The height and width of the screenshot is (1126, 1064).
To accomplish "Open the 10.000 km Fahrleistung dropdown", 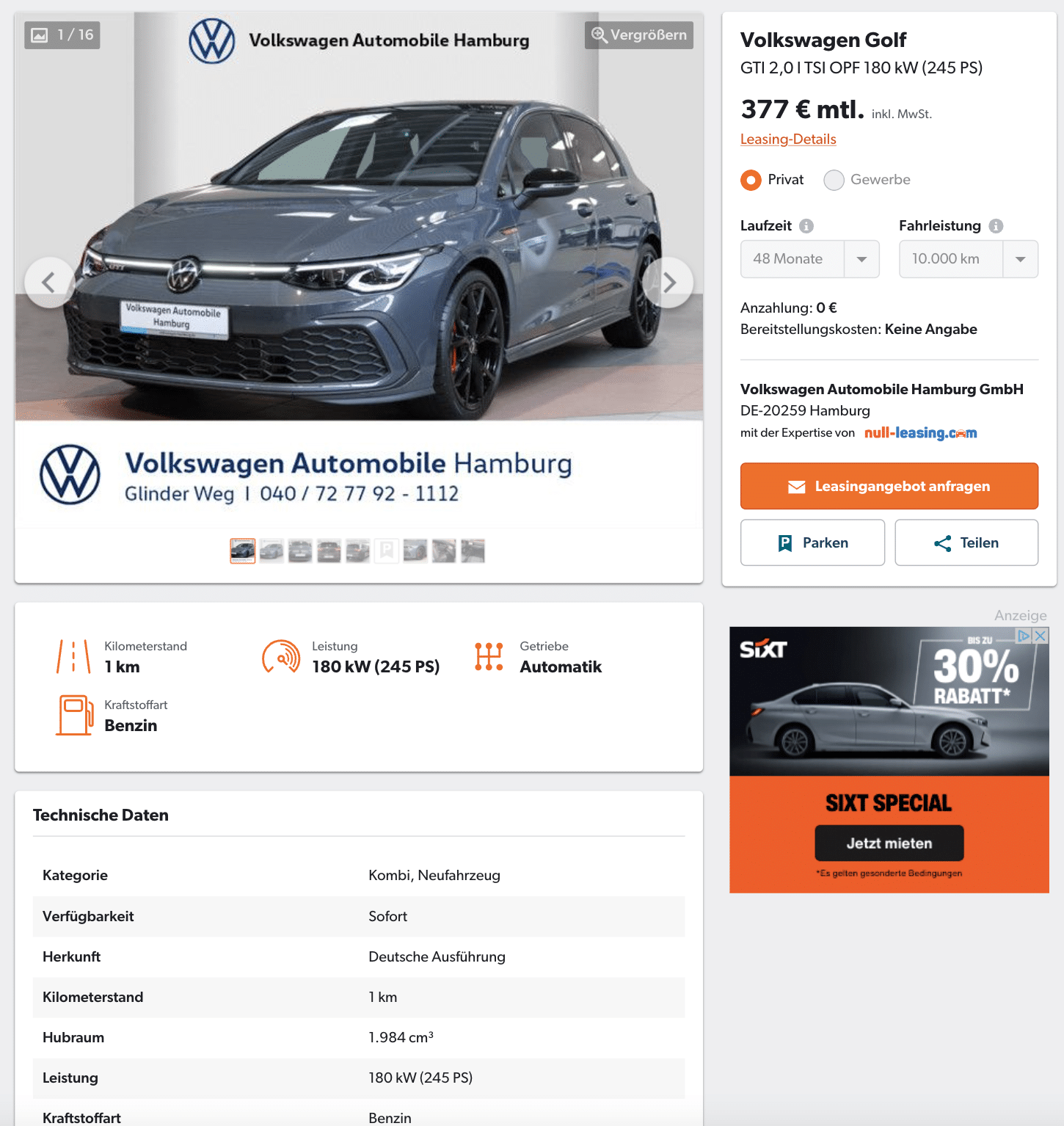I will 969,259.
